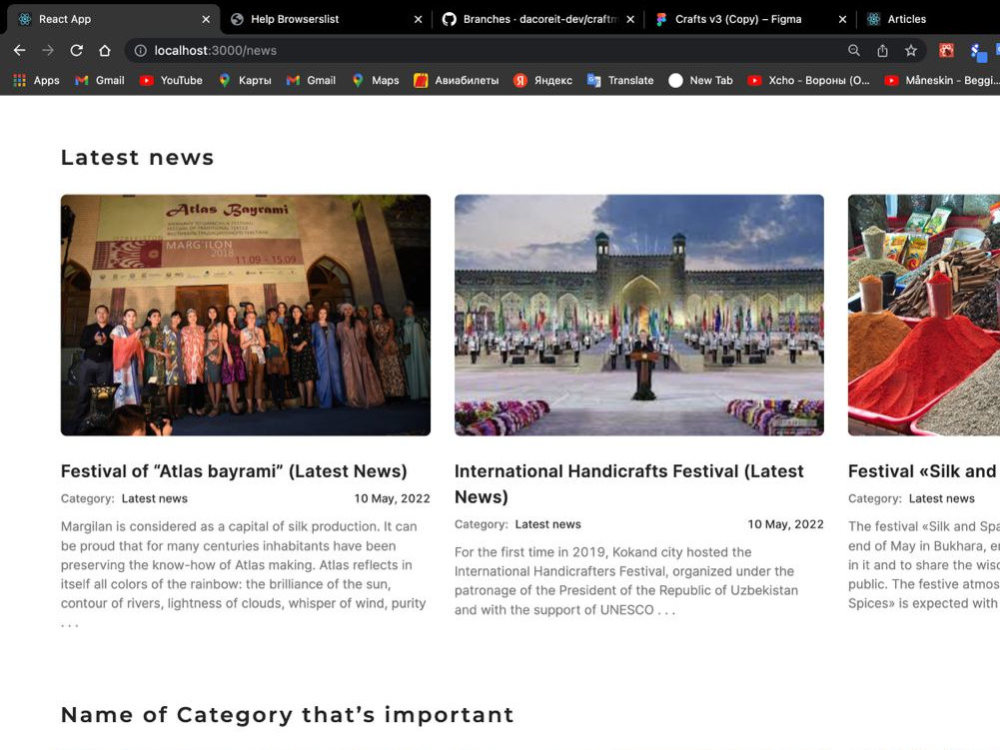Viewport: 1000px width, 750px height.
Task: Click the 10 May, 2022 date on Handicrafts Festival
Action: [786, 524]
